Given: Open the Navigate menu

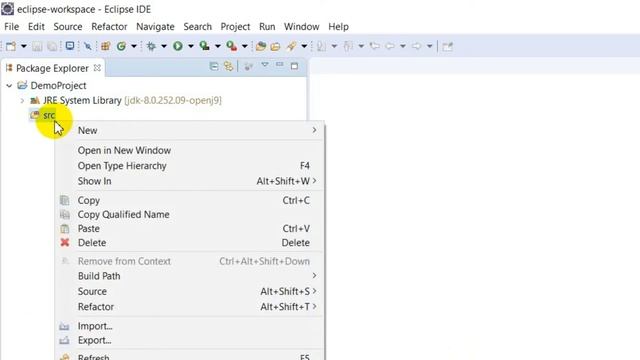Looking at the screenshot, I should pos(155,27).
